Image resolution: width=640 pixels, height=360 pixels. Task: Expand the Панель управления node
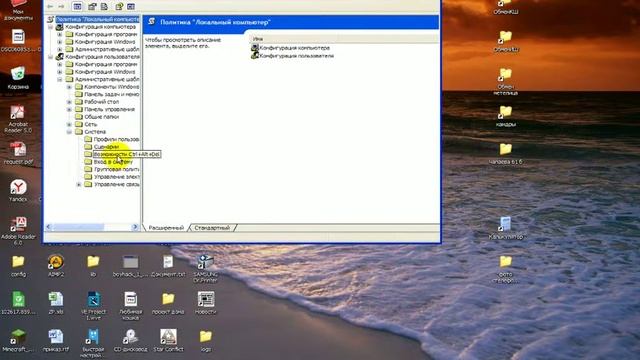point(69,109)
